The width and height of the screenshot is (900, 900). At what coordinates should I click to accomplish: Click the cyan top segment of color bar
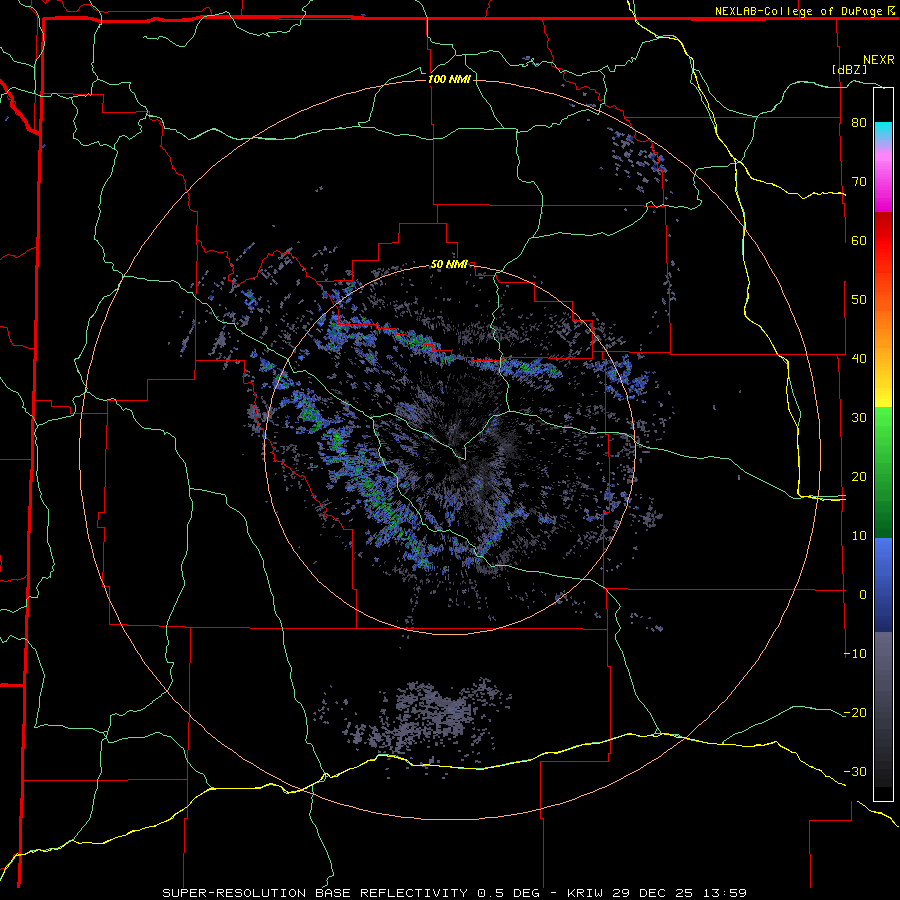click(x=883, y=132)
